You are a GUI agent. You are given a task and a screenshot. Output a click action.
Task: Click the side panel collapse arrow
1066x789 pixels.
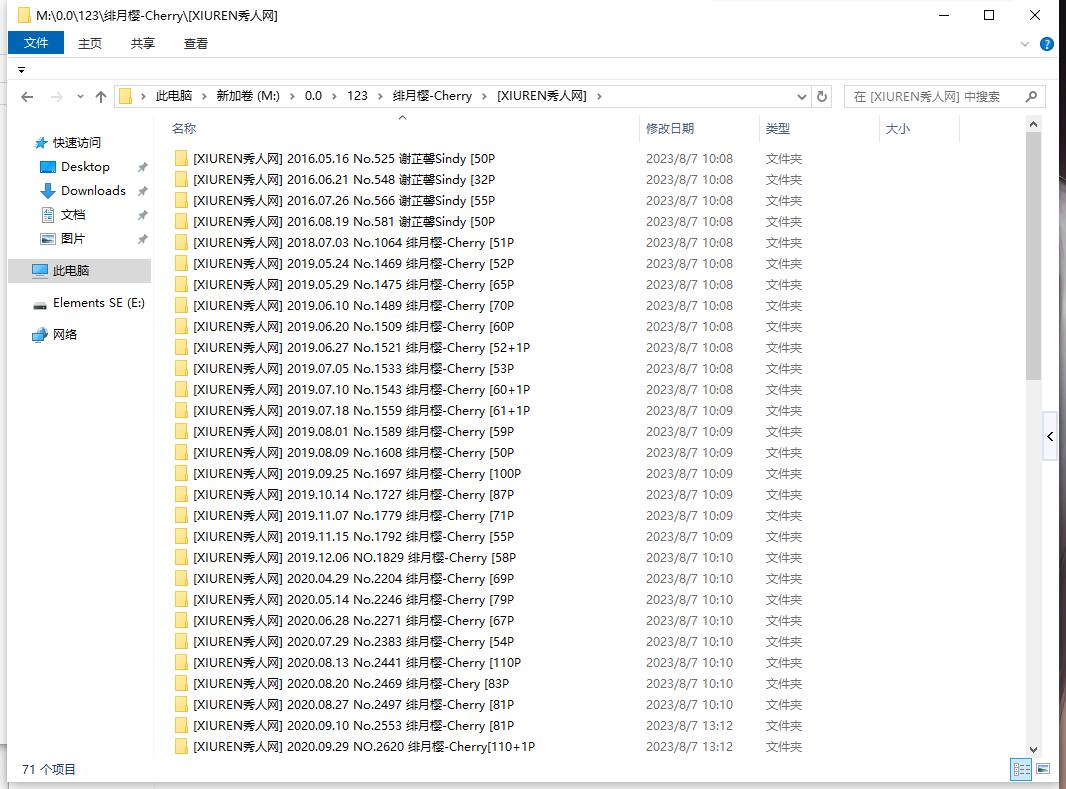click(x=1050, y=437)
